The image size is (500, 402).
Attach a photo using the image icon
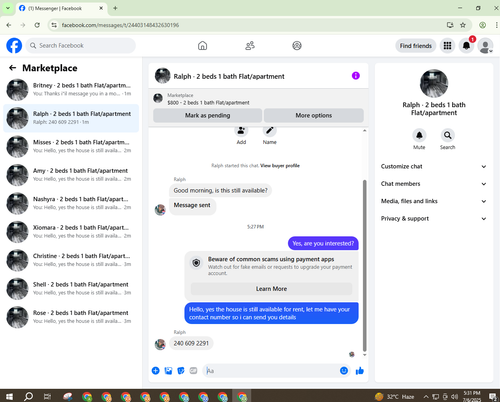[168, 371]
